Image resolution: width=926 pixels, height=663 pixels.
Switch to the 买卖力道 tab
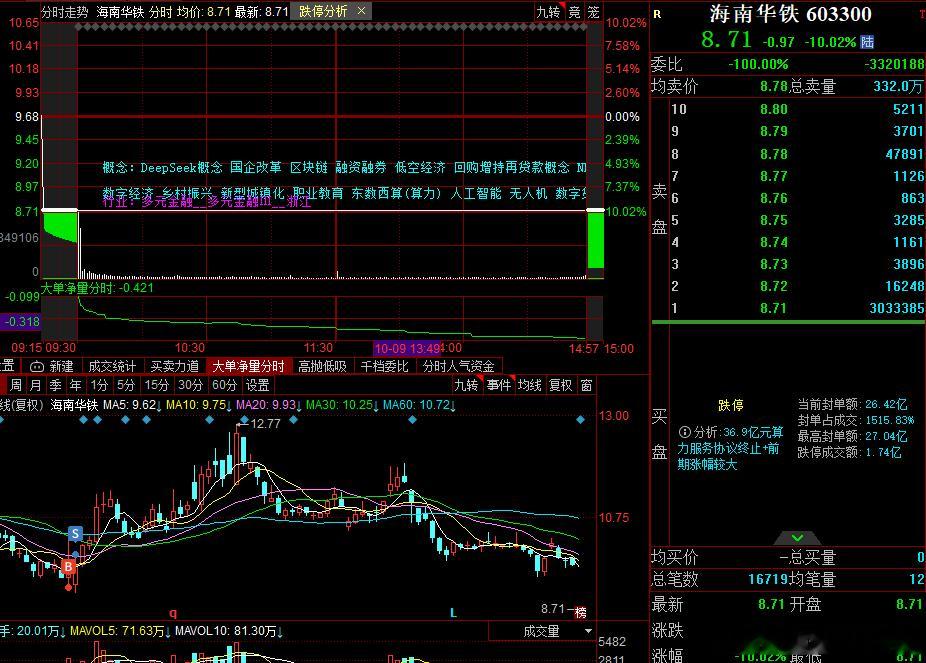175,366
